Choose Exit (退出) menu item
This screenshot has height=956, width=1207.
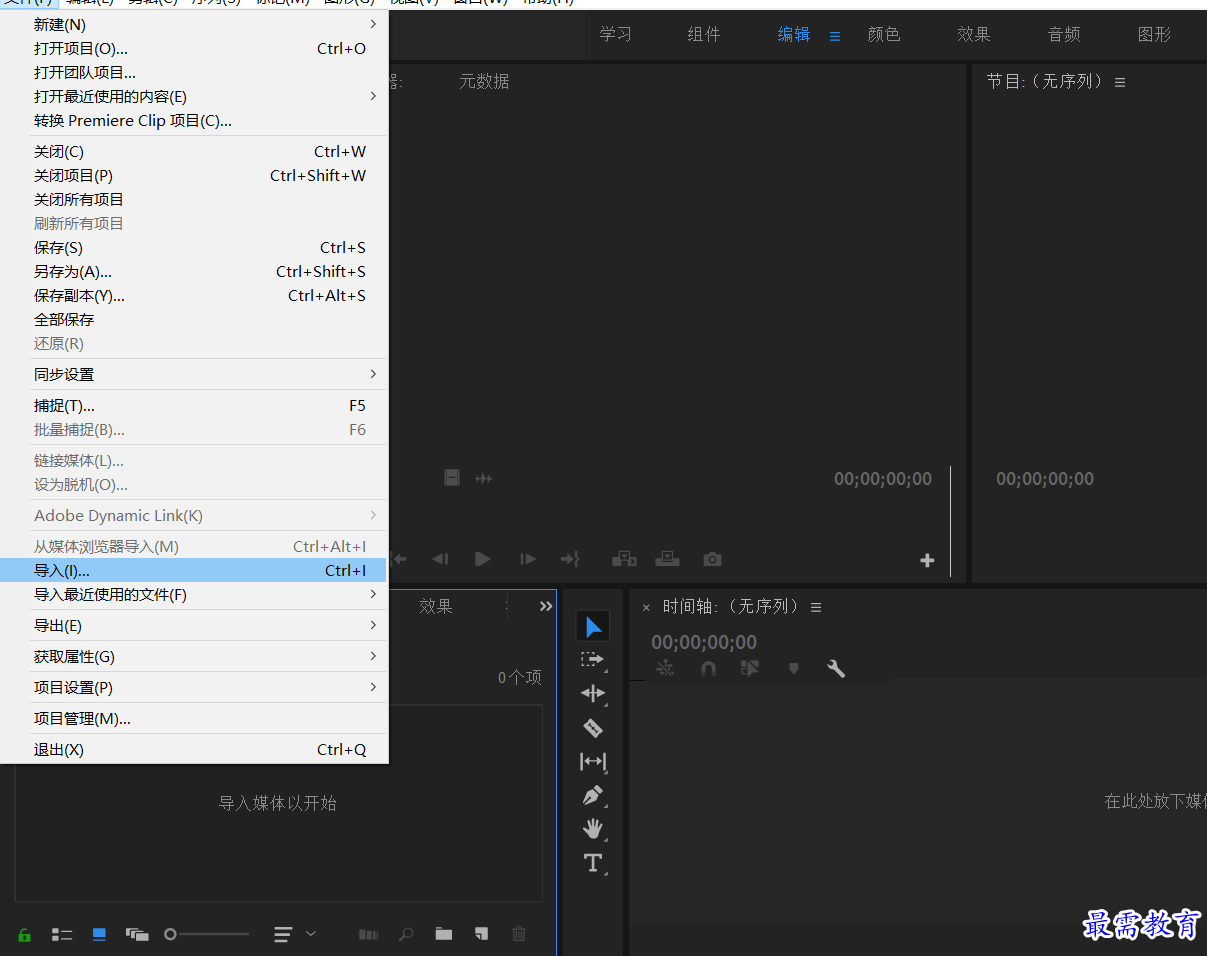193,749
